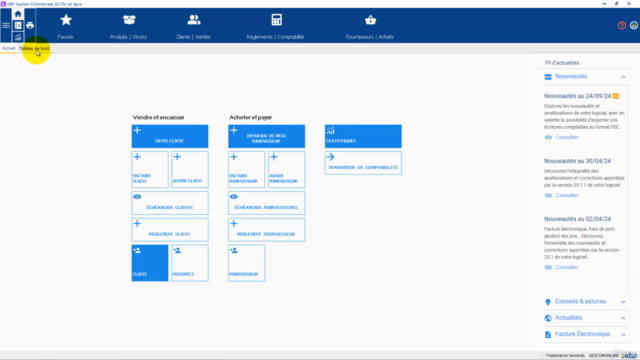The height and width of the screenshot is (360, 640).
Task: Add a Règlement fournisseur
Action: pyautogui.click(x=267, y=229)
